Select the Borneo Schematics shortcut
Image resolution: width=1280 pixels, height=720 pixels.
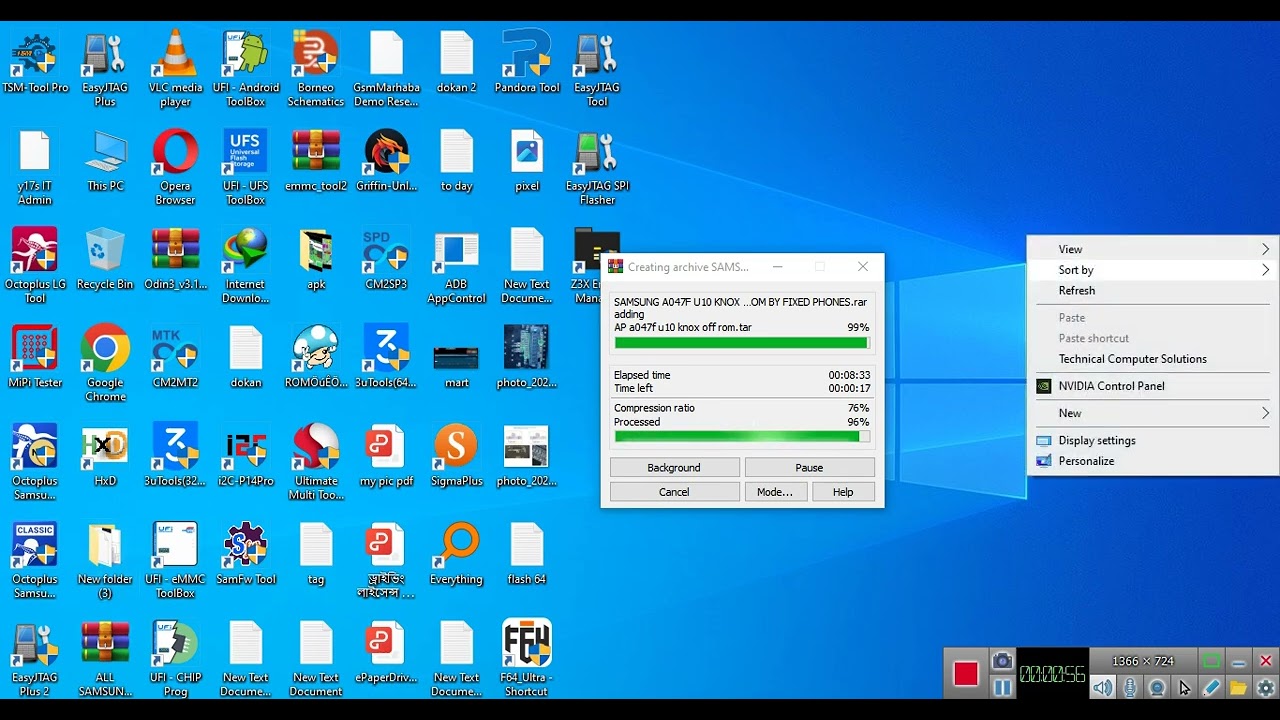tap(316, 68)
